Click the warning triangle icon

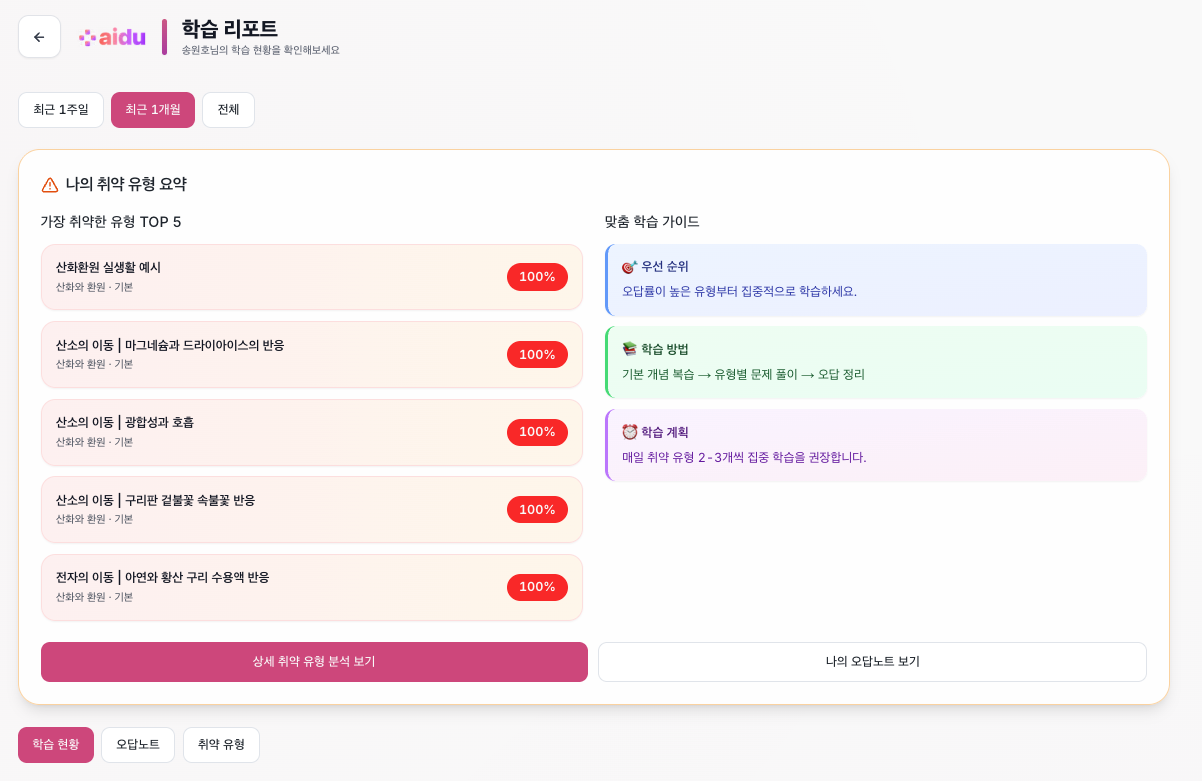[x=50, y=185]
